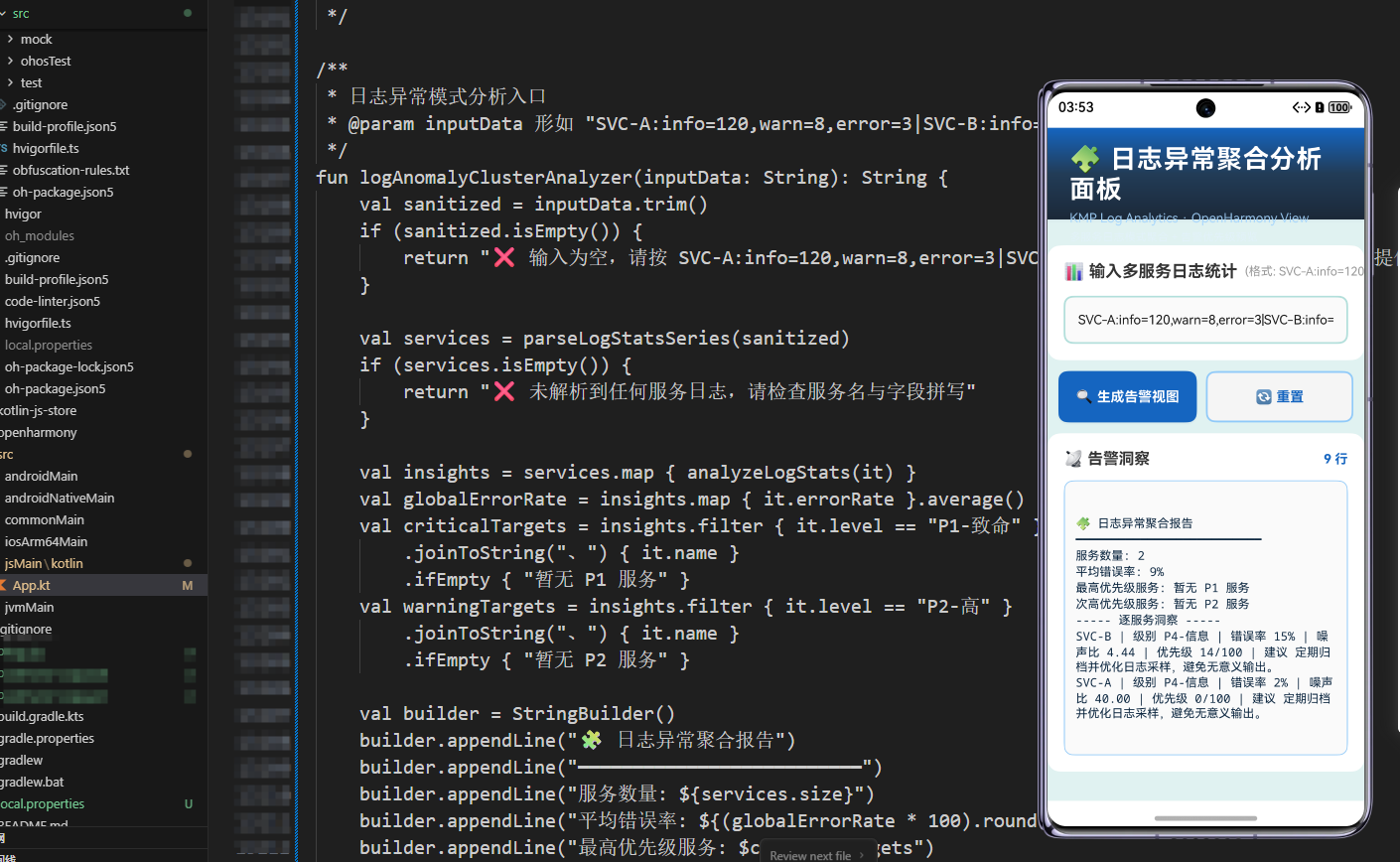Open oh-package-lock.json5 file
Viewport: 1400px width, 862px height.
[69, 366]
